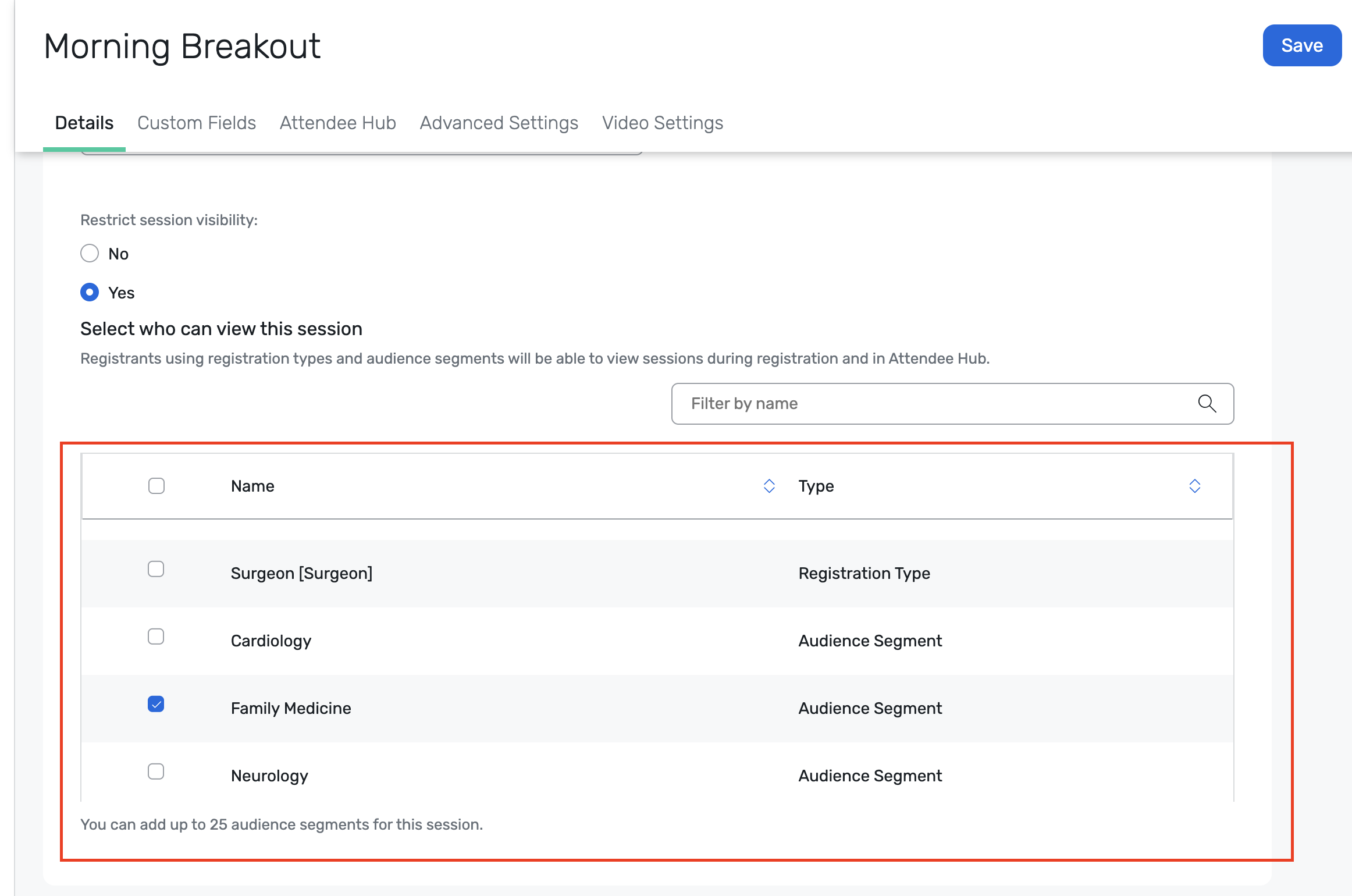1352x896 pixels.
Task: Click the Morning Breakout page title
Action: pos(182,46)
